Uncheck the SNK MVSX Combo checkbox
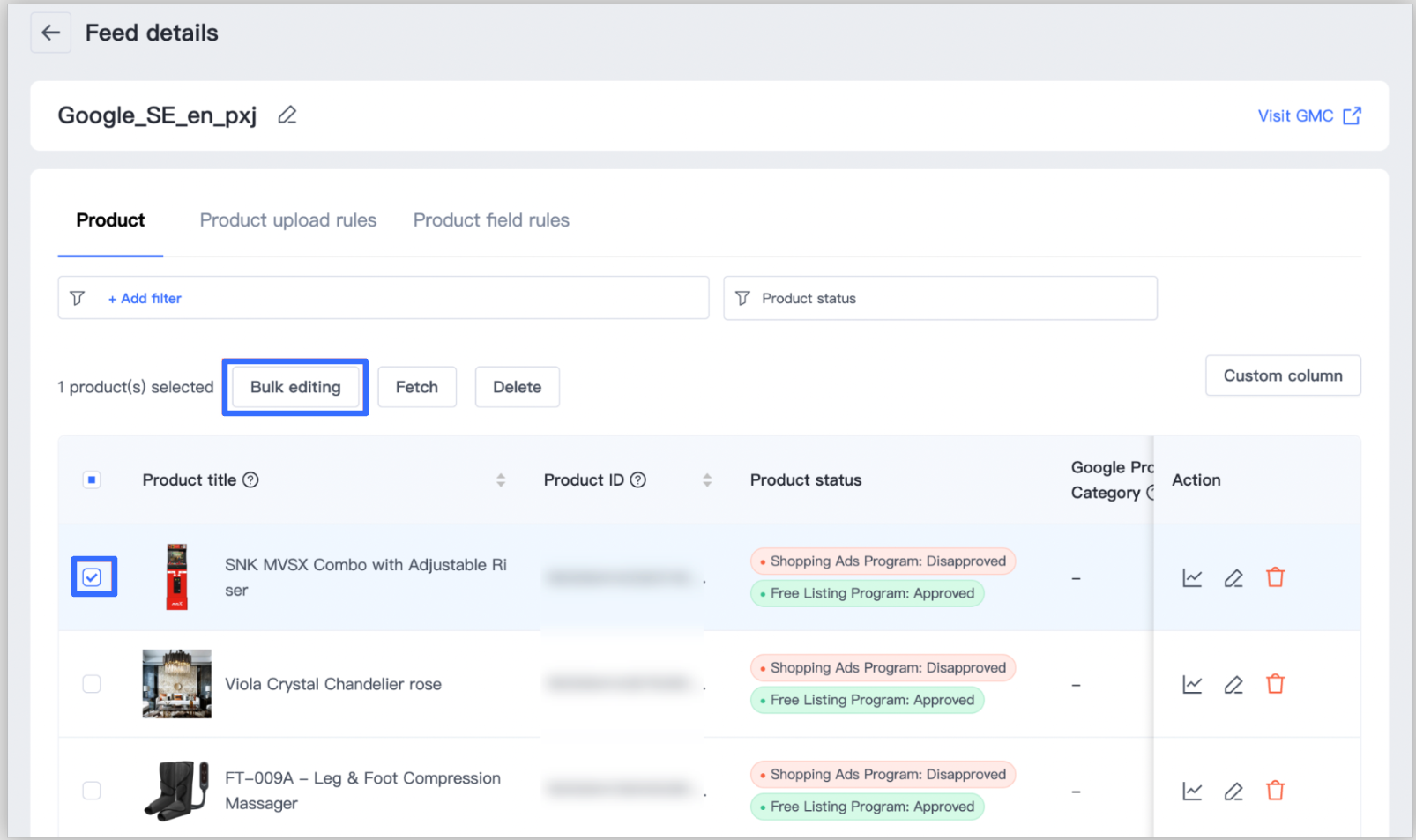 93,577
